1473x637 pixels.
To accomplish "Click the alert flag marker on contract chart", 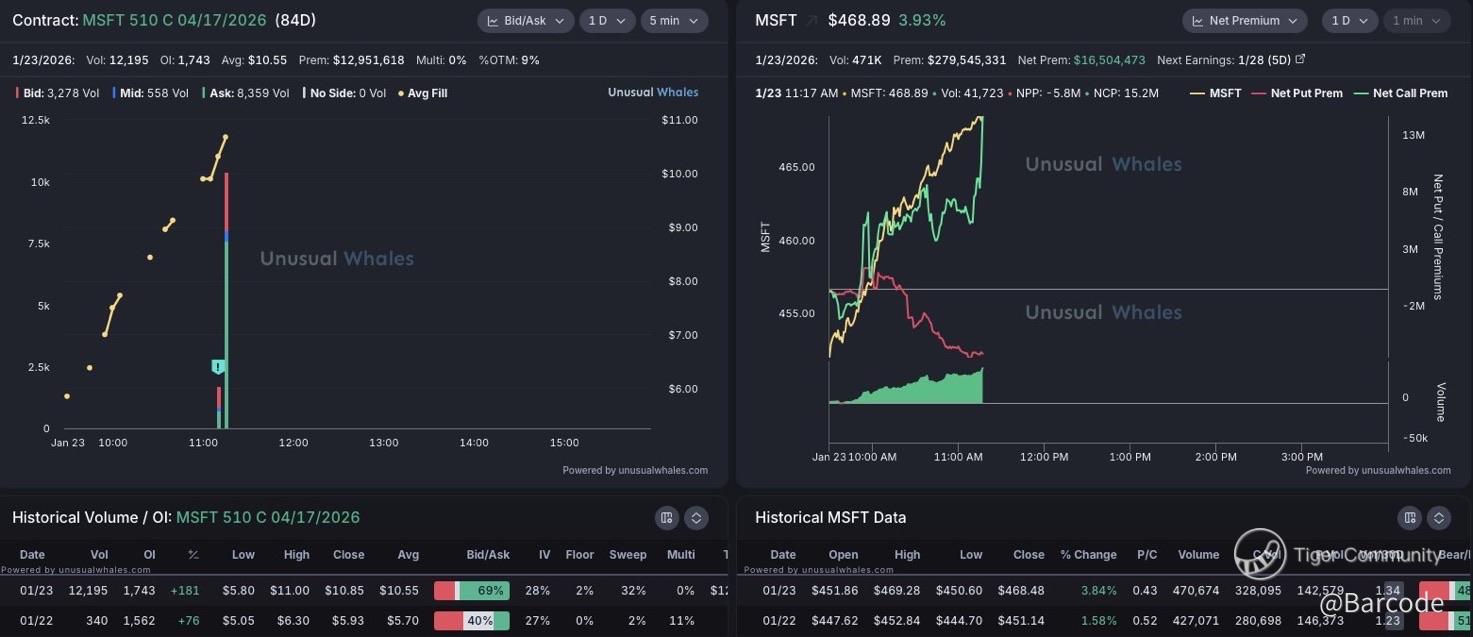I will click(218, 367).
